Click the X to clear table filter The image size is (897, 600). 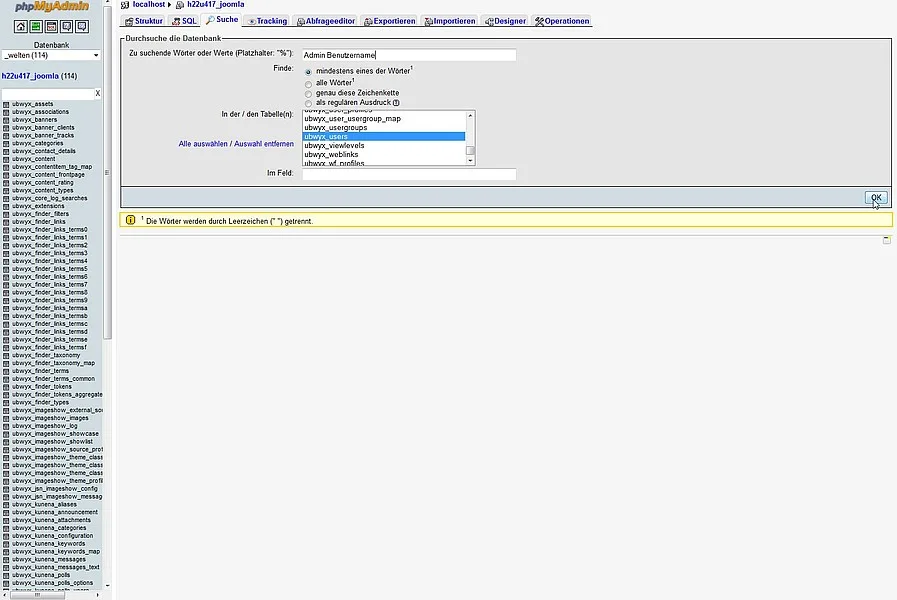point(98,93)
